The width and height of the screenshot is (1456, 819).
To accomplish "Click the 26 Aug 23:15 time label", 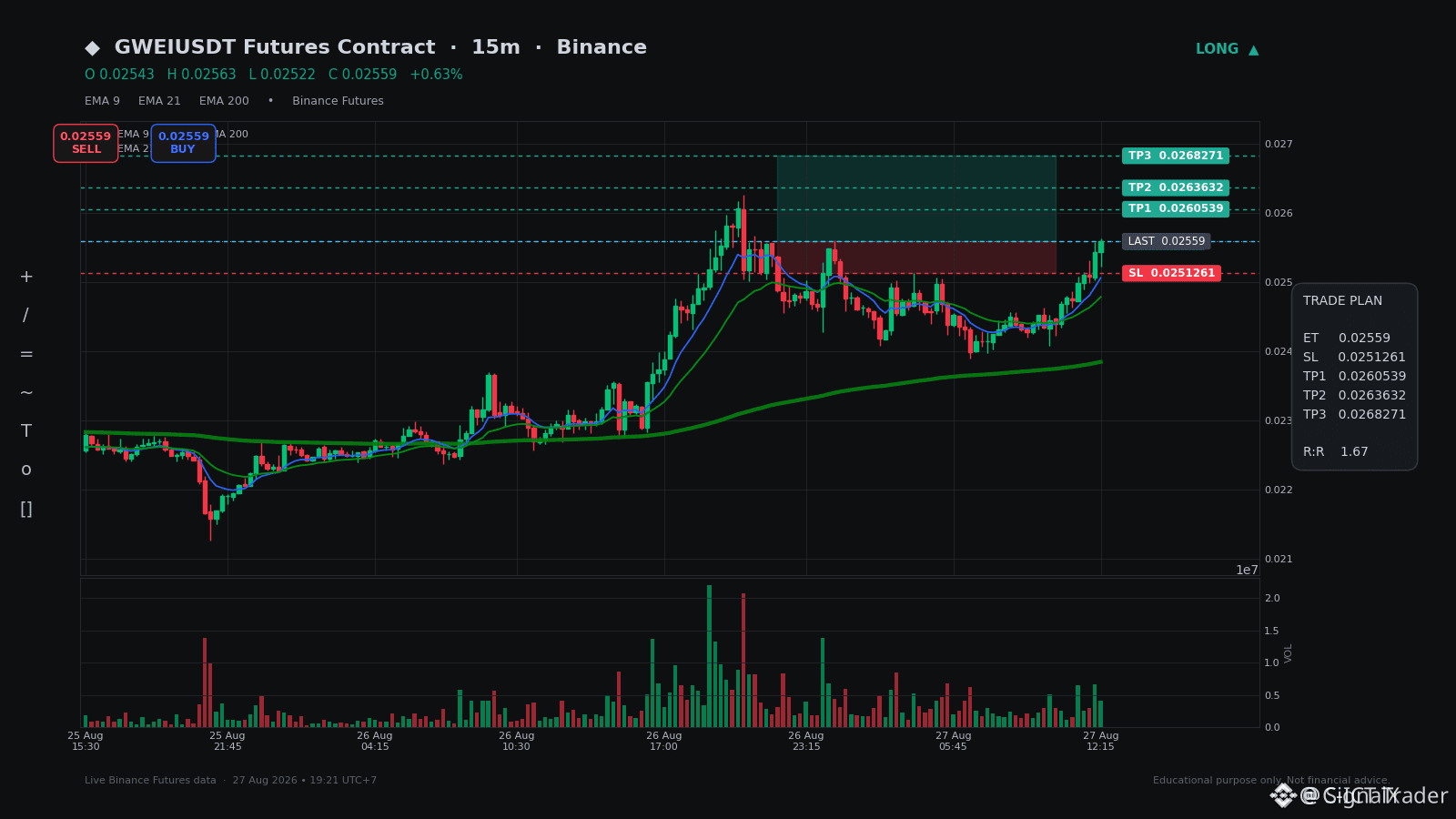I will [806, 741].
